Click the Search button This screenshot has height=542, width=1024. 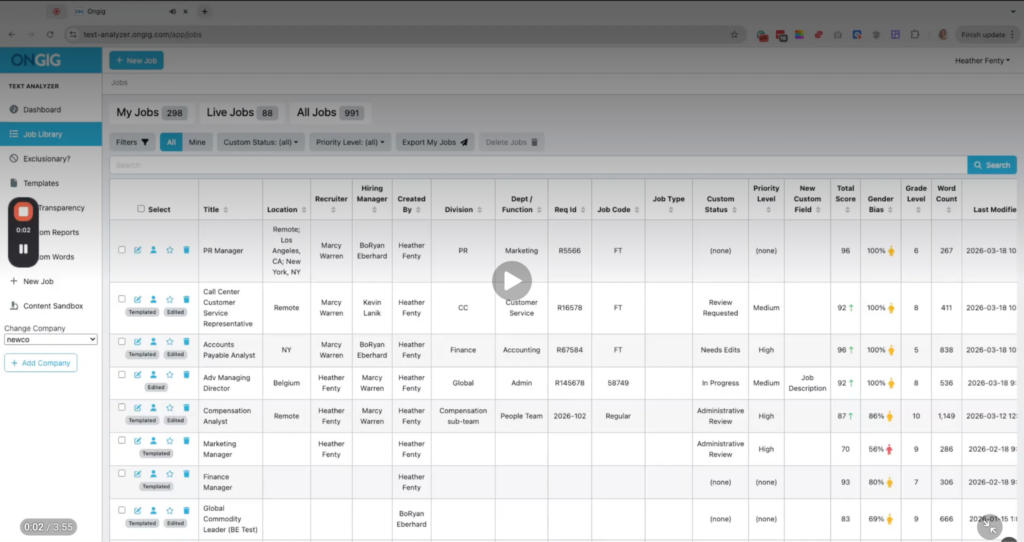click(992, 165)
